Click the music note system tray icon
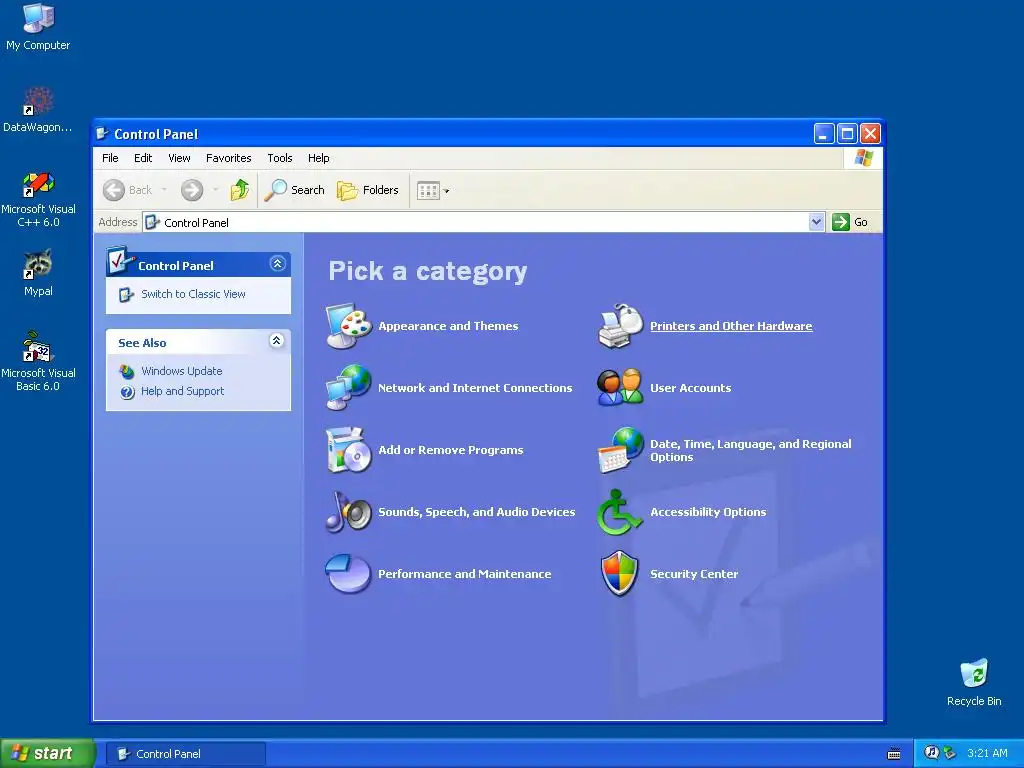 pos(931,753)
